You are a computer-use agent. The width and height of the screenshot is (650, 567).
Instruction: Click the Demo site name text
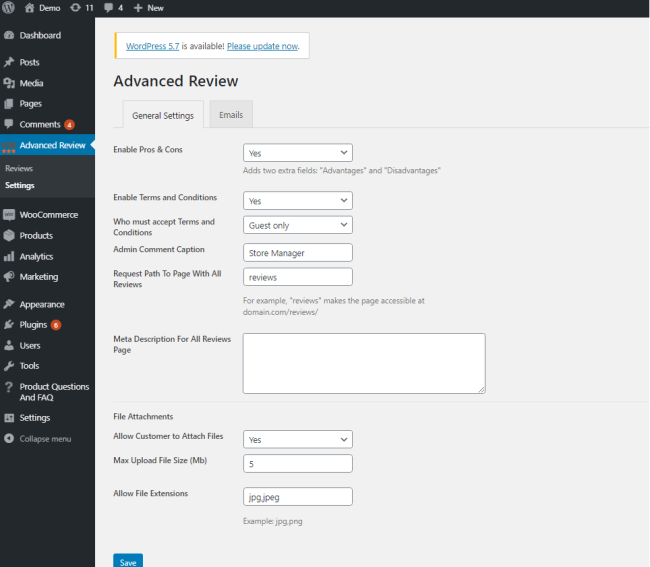coord(50,8)
